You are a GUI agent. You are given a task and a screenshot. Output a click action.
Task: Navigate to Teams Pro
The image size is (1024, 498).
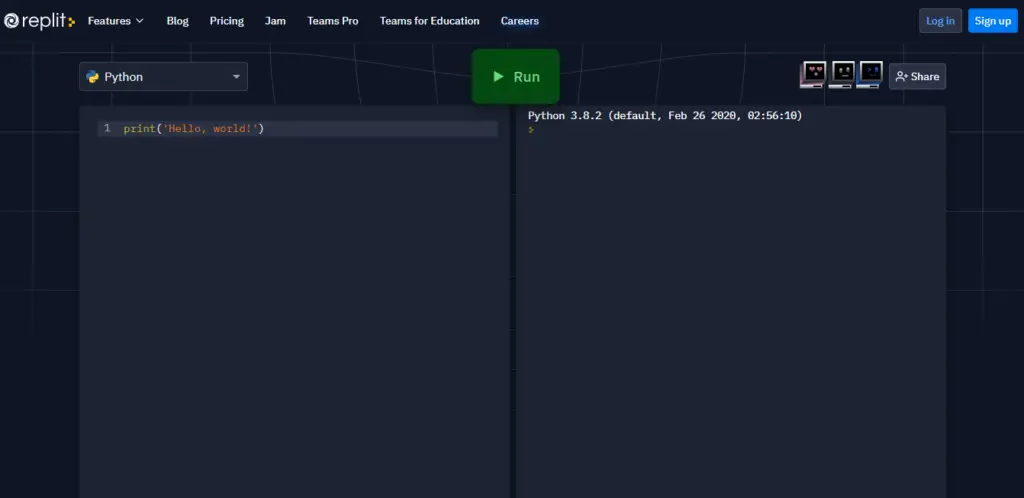pos(333,21)
